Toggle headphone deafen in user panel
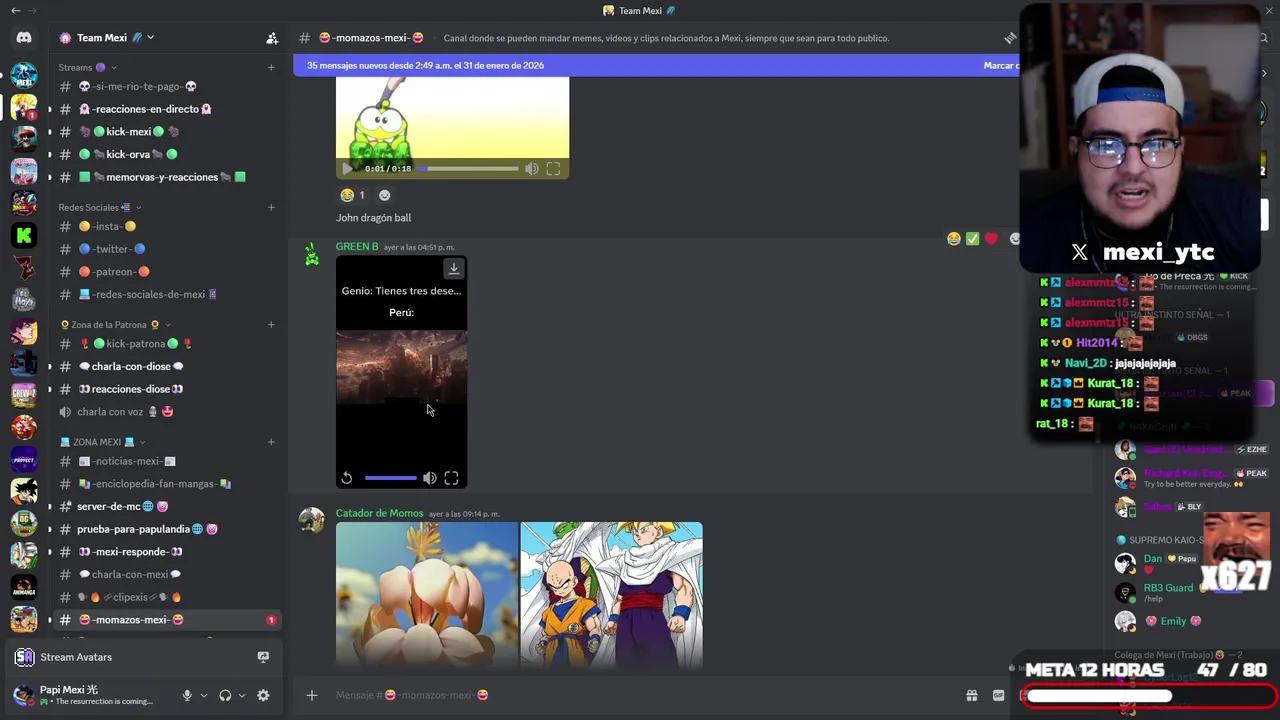 (x=225, y=695)
